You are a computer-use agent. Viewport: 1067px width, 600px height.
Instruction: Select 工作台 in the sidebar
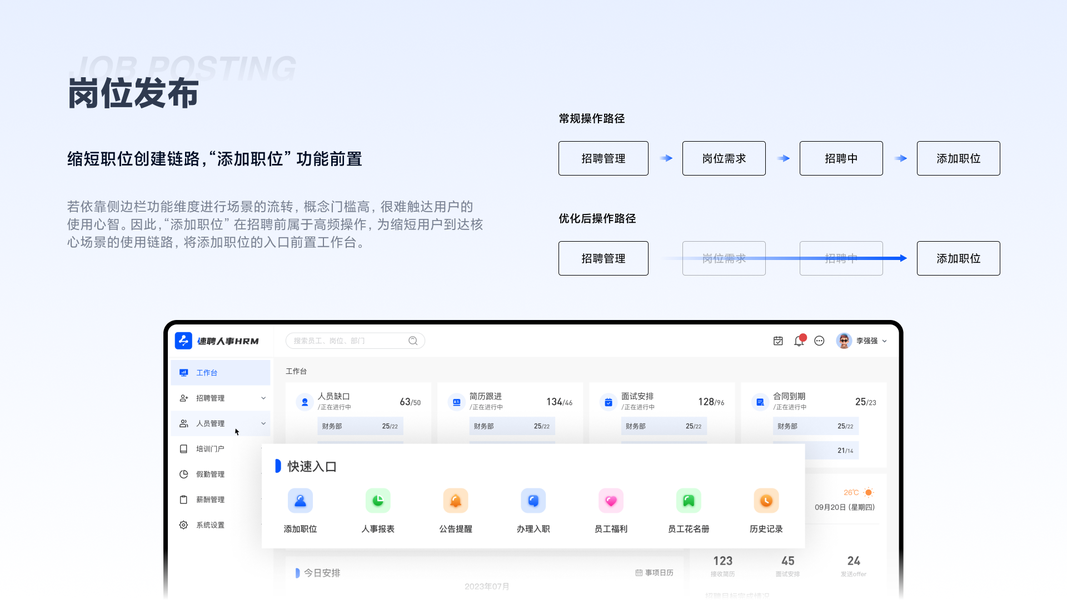click(x=220, y=373)
